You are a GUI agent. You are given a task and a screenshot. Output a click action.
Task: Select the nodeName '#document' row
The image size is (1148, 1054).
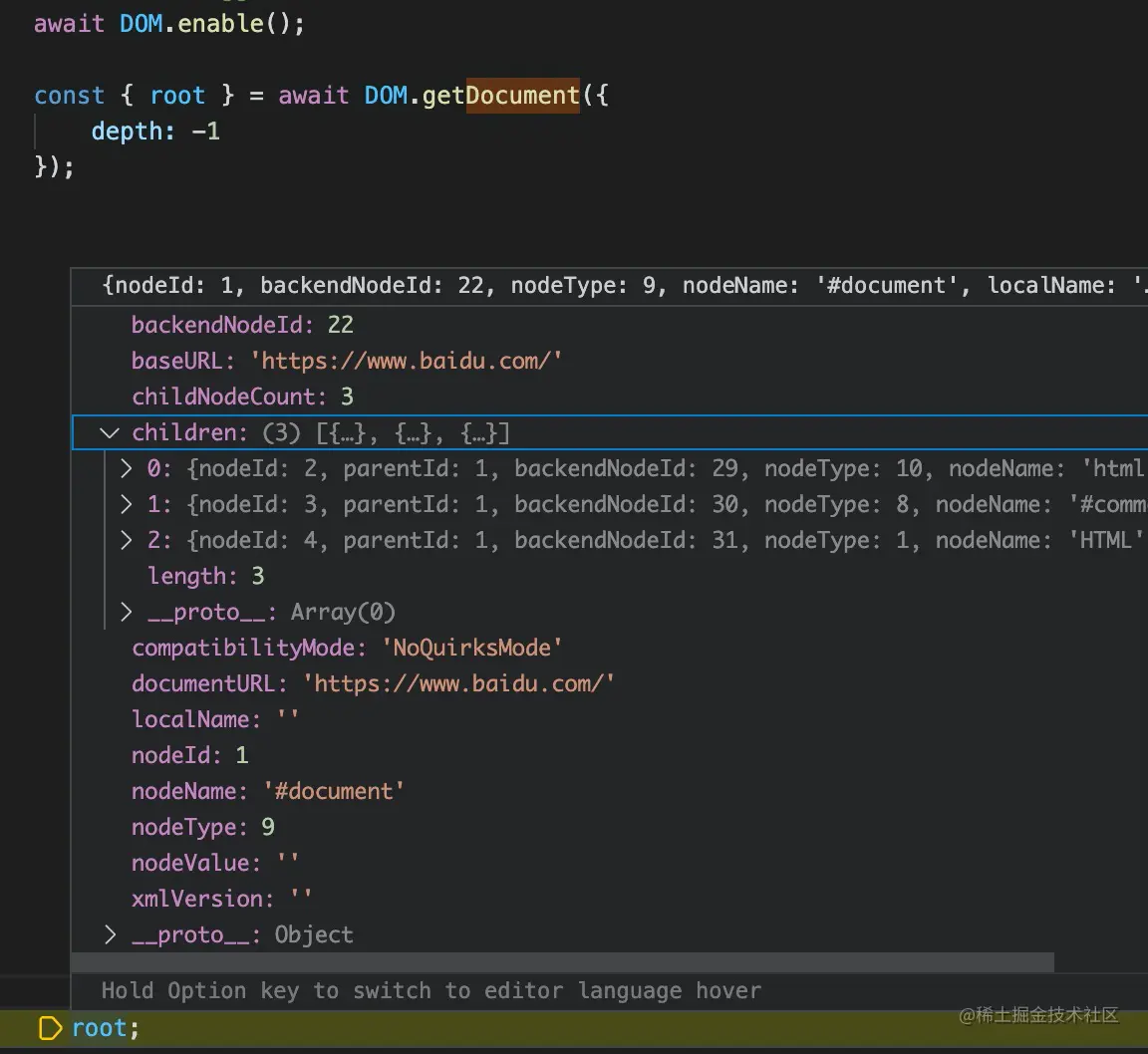click(x=609, y=791)
